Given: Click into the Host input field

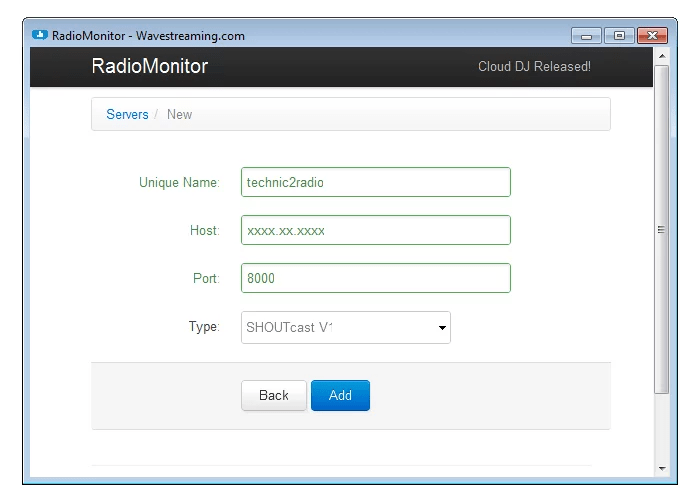Looking at the screenshot, I should coord(375,230).
